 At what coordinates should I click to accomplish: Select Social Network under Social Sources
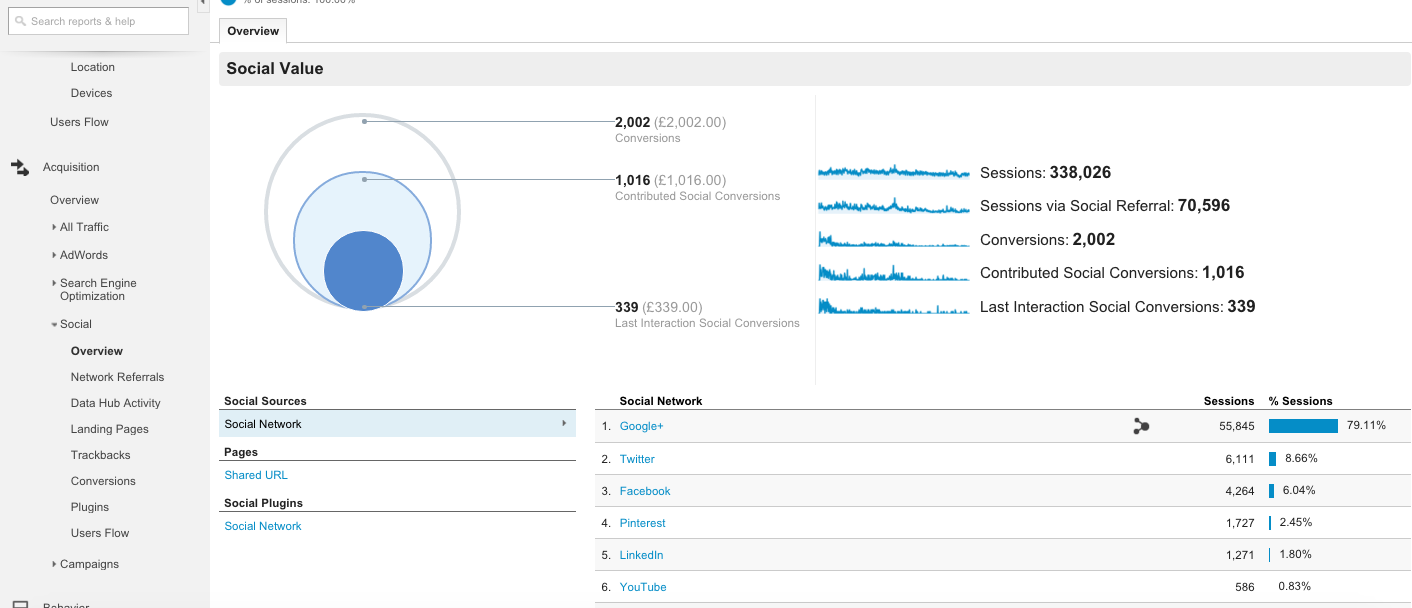397,424
